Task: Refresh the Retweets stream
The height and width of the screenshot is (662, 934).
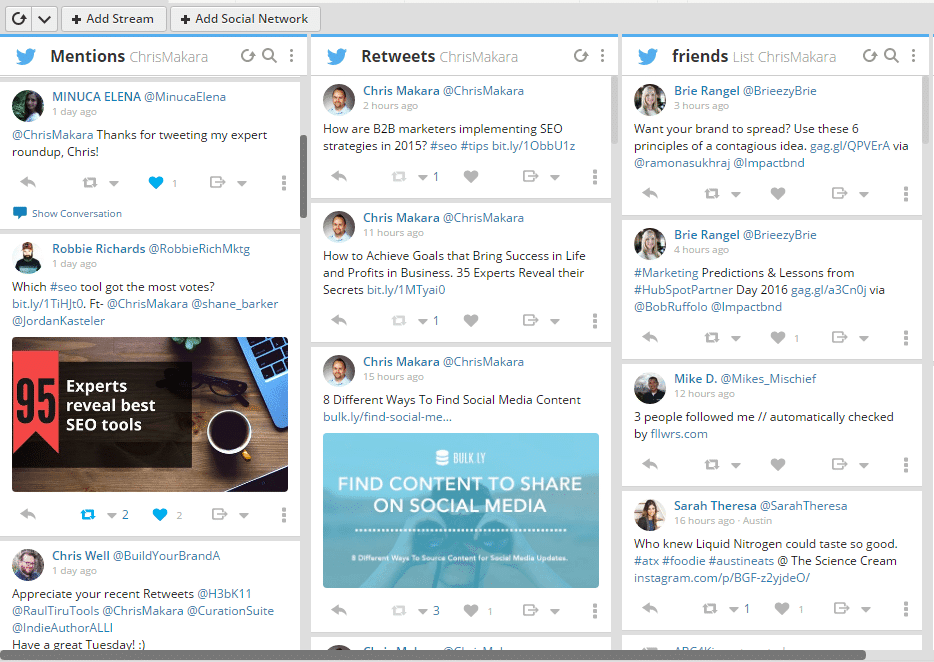Action: click(581, 55)
